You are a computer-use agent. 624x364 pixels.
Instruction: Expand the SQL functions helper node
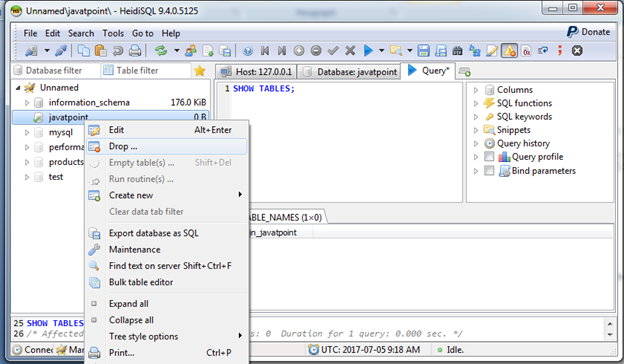(x=476, y=103)
